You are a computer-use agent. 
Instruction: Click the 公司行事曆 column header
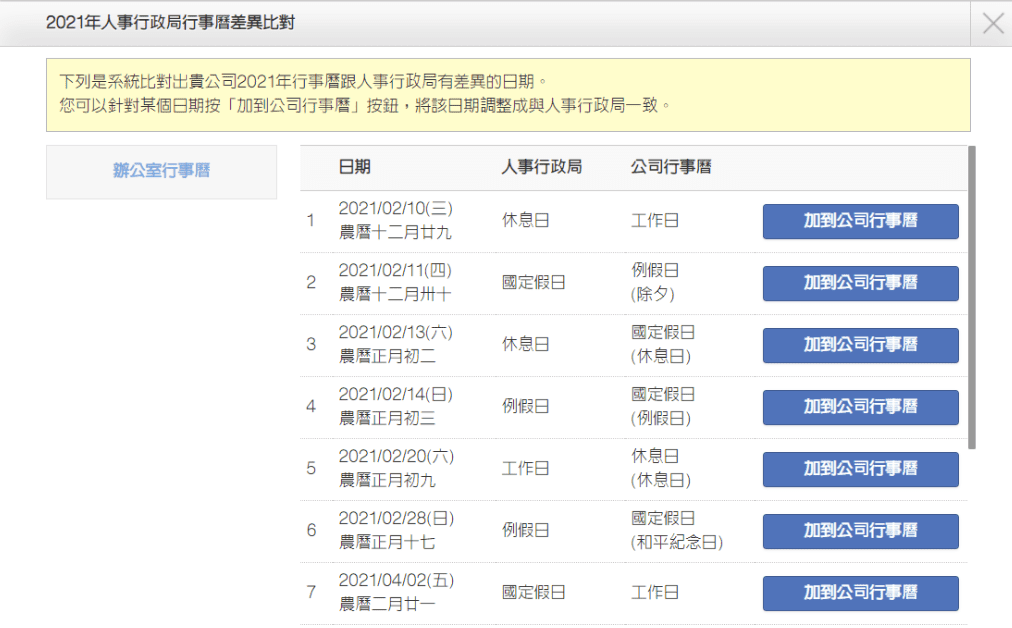click(x=671, y=168)
